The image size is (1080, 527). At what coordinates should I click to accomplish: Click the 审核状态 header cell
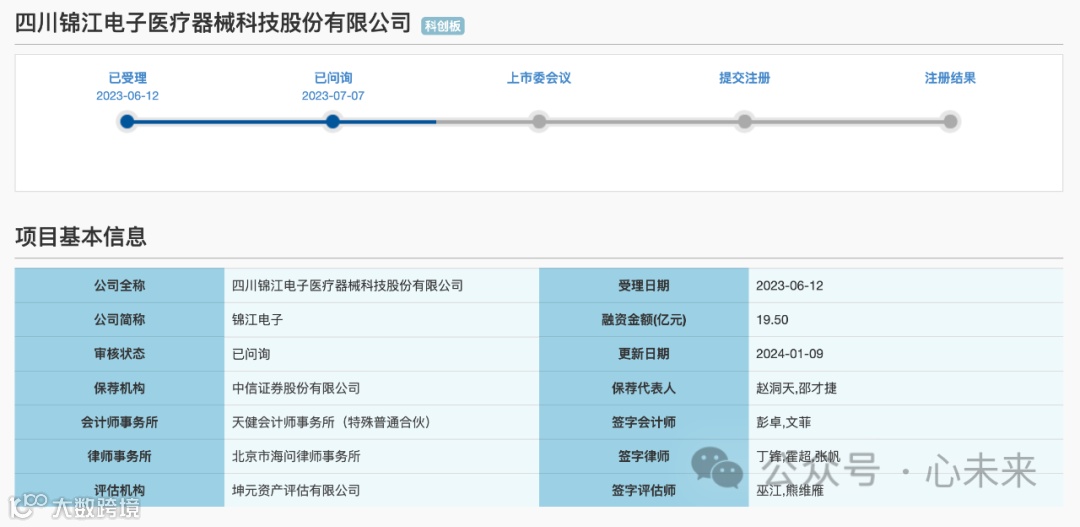pos(120,354)
